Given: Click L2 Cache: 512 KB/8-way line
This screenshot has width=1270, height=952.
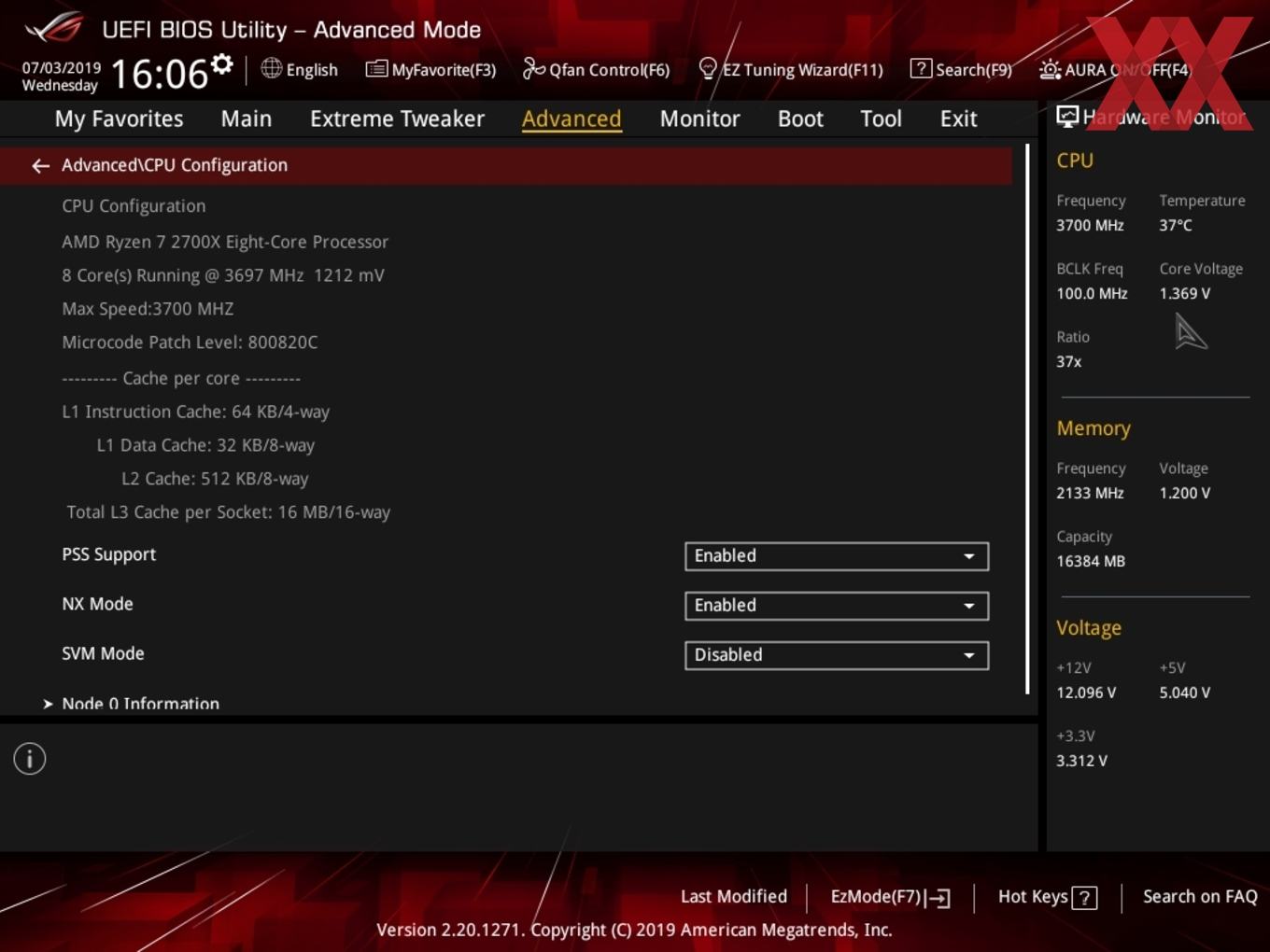Looking at the screenshot, I should click(215, 479).
